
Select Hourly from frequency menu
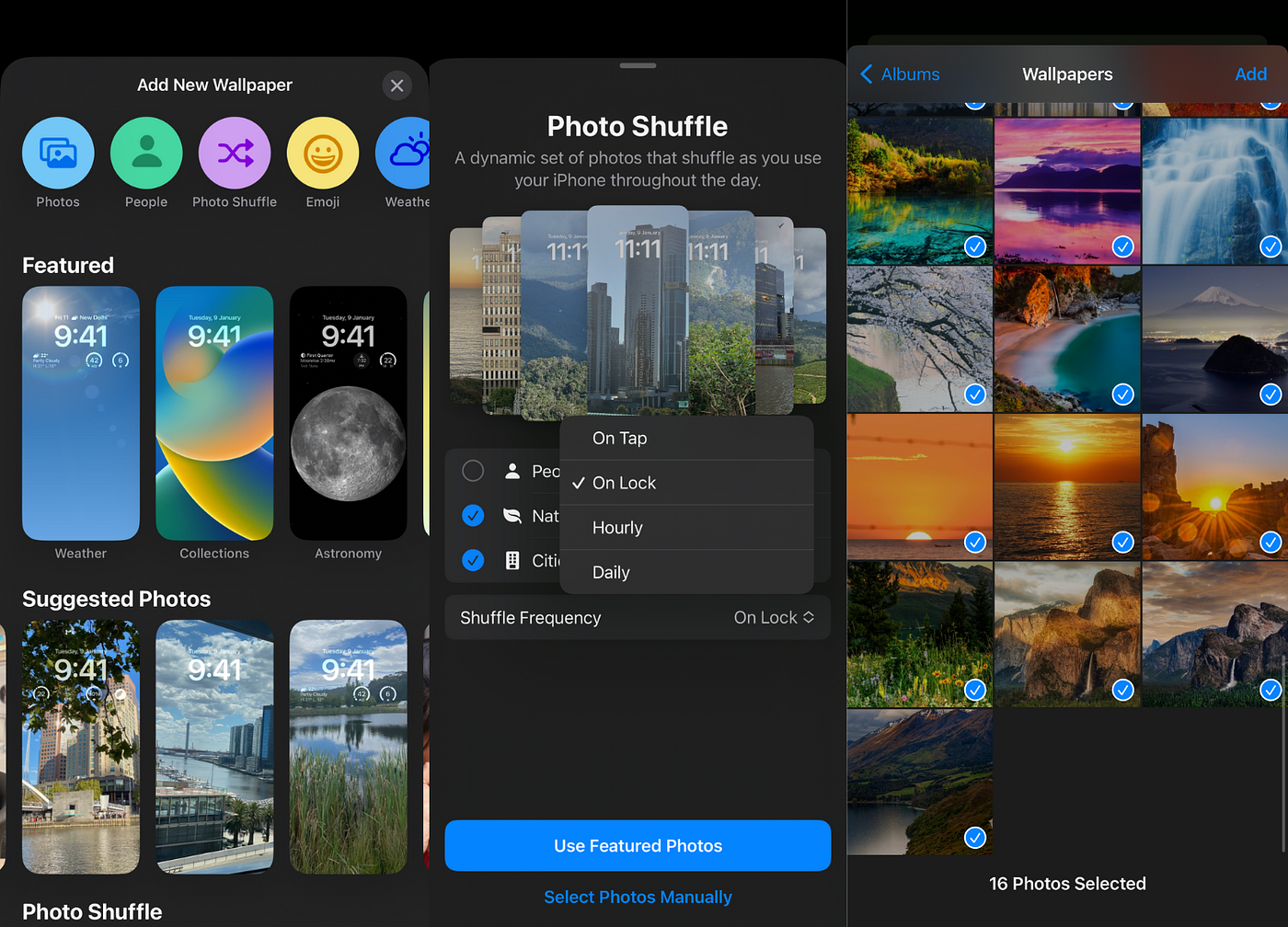pyautogui.click(x=687, y=528)
